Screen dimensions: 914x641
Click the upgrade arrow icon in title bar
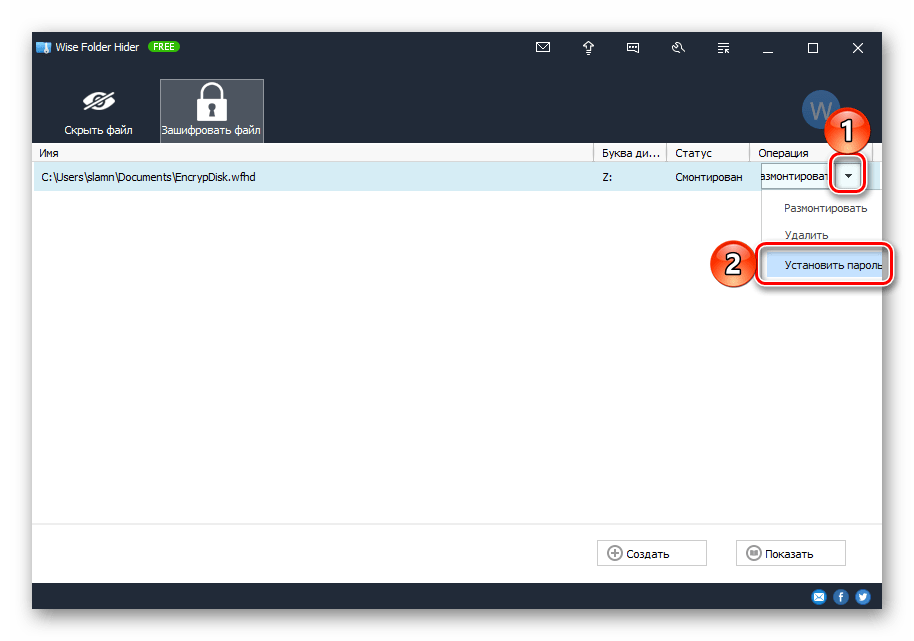click(x=589, y=48)
